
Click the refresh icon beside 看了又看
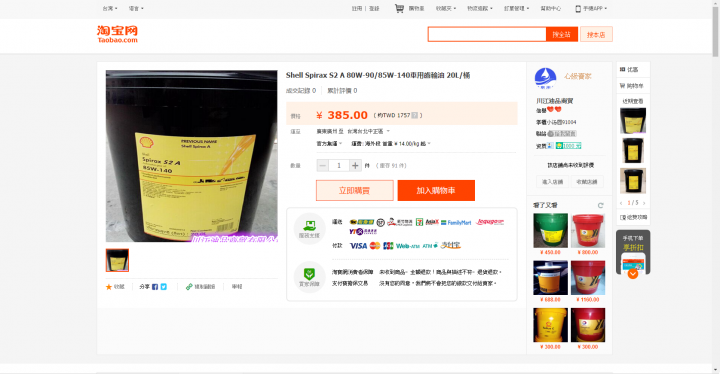600,205
